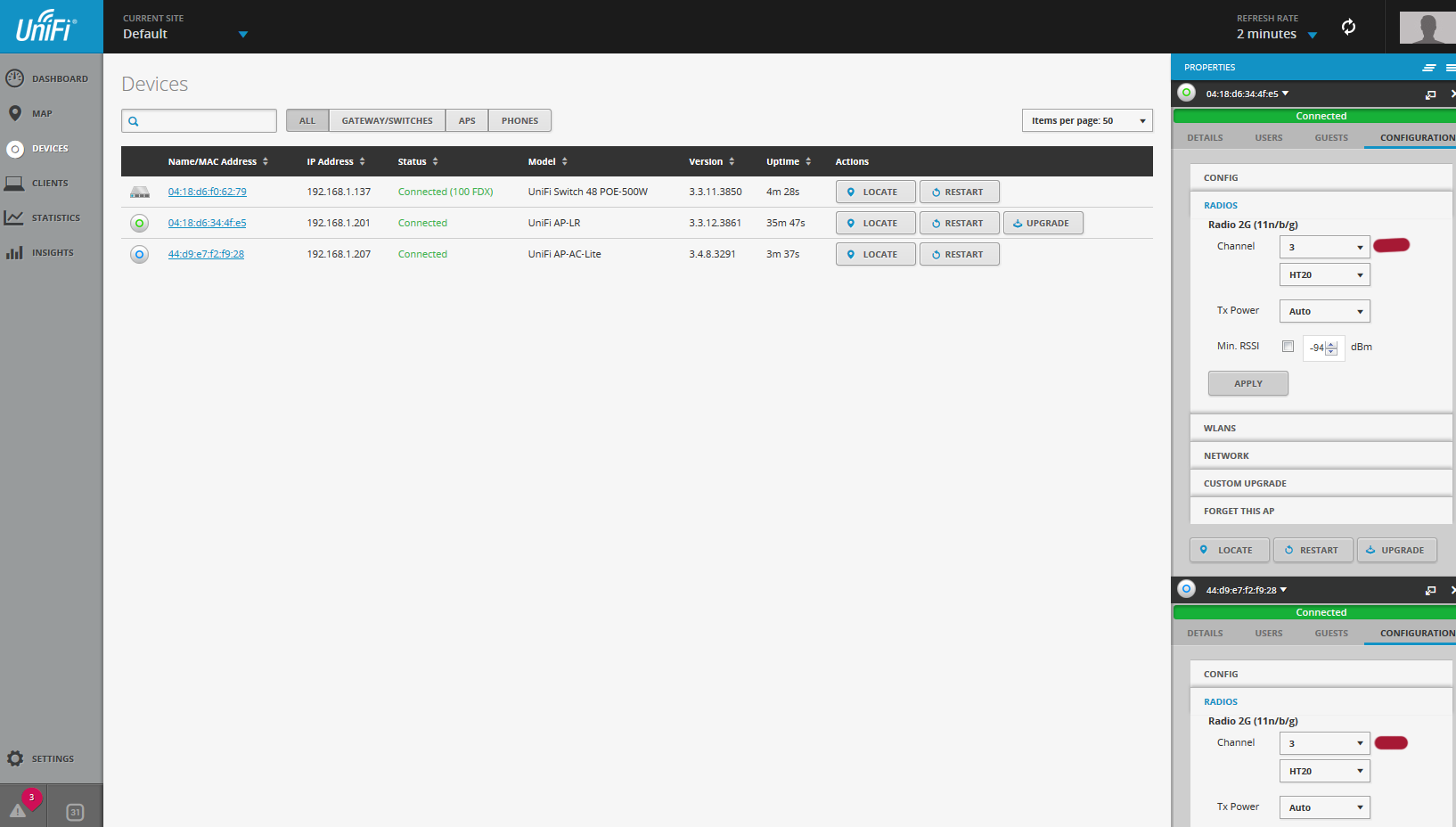The image size is (1456, 827).
Task: Click the refresh icon in top bar
Action: [x=1348, y=27]
